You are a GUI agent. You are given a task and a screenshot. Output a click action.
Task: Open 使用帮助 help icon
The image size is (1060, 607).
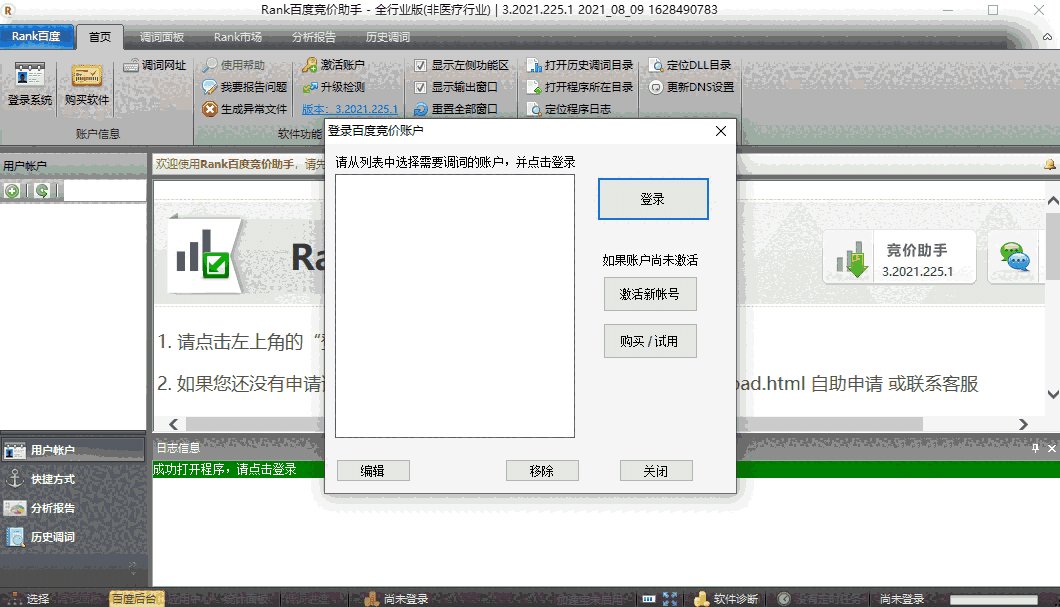pyautogui.click(x=239, y=66)
